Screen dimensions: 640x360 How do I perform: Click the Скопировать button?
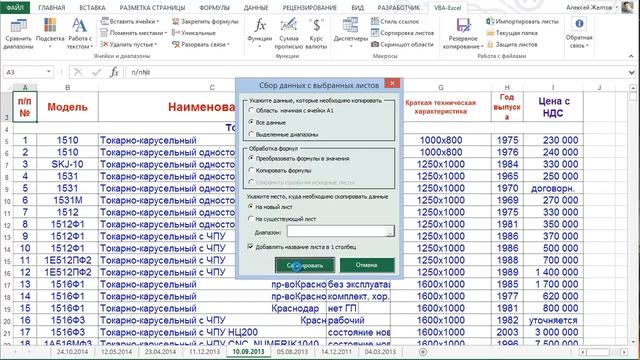(305, 265)
